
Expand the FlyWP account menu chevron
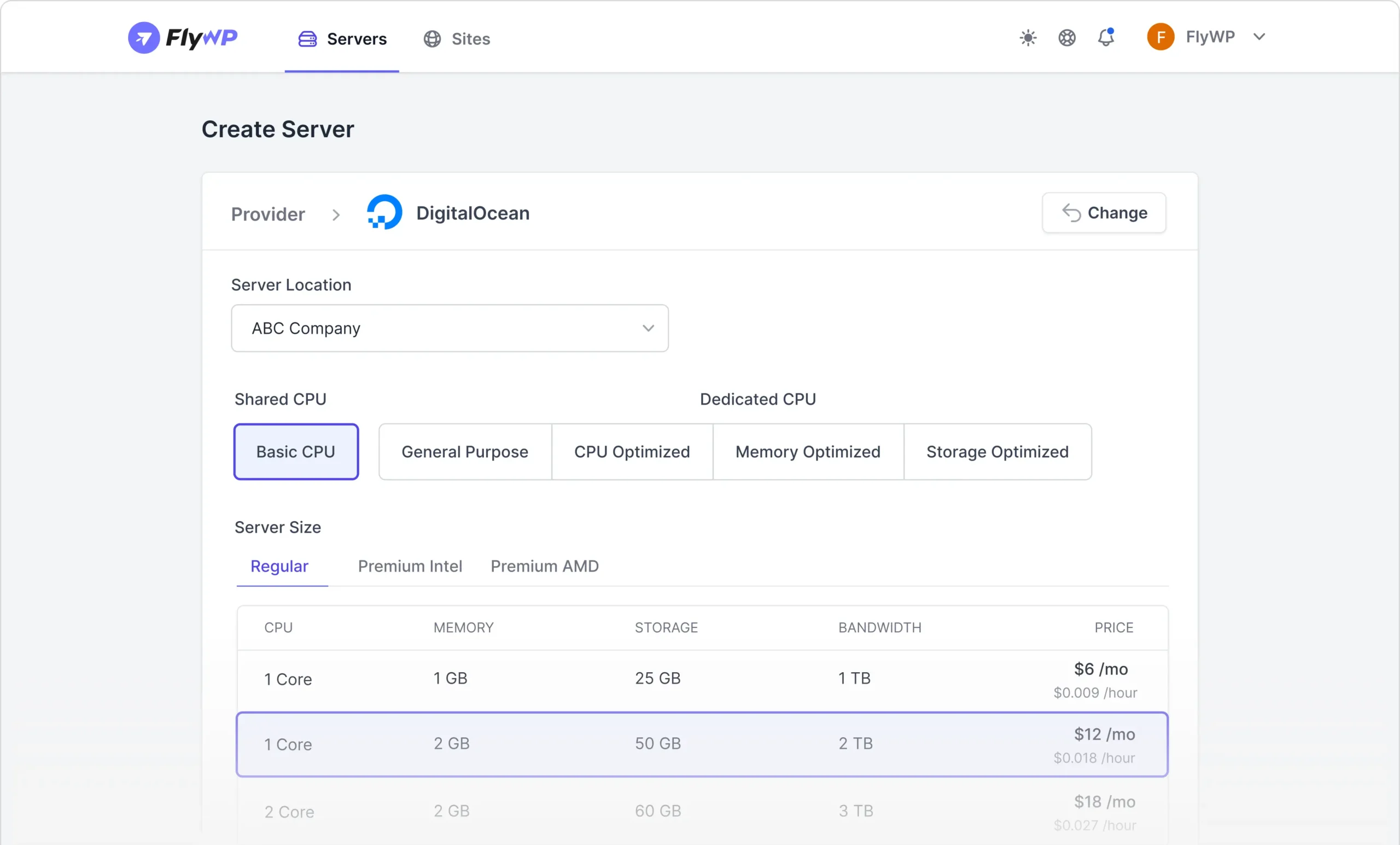(x=1259, y=37)
